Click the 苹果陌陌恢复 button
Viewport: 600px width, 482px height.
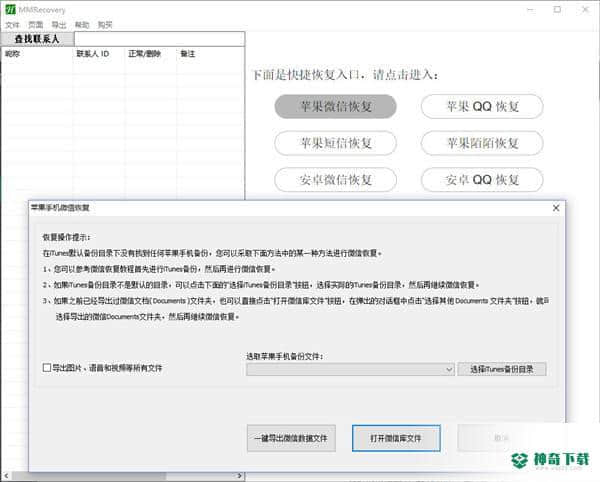(x=482, y=143)
